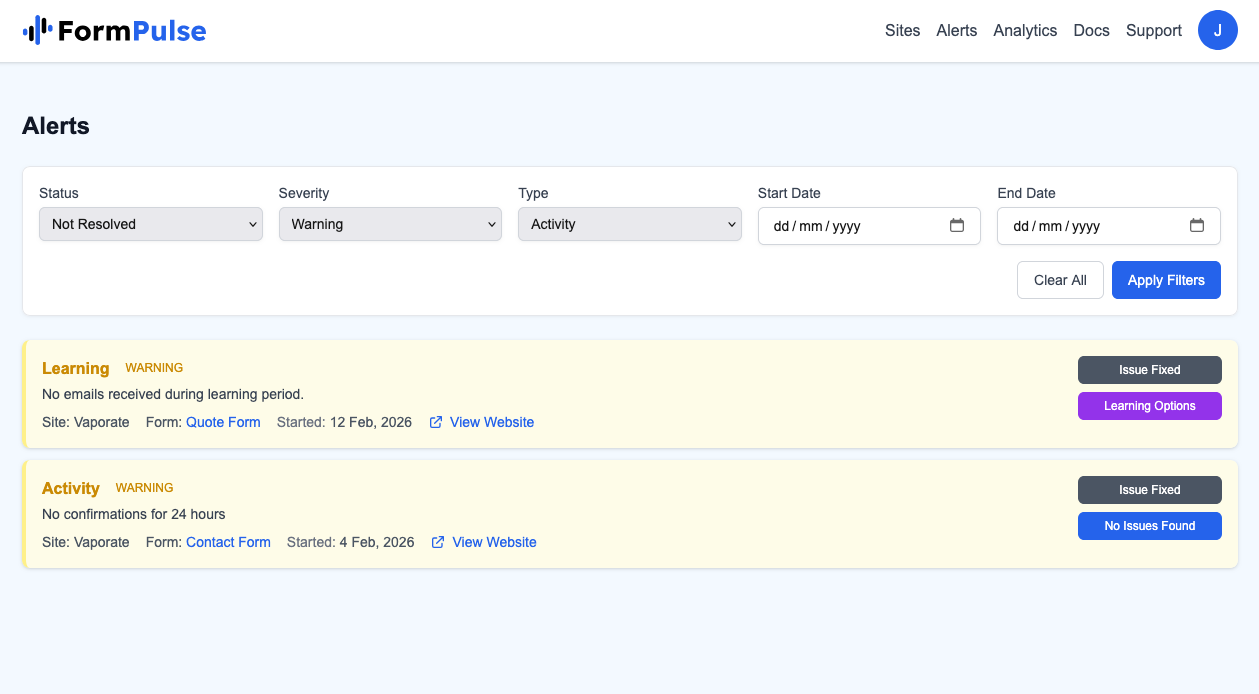Open the purple Learning Options button
This screenshot has width=1259, height=694.
(x=1149, y=406)
